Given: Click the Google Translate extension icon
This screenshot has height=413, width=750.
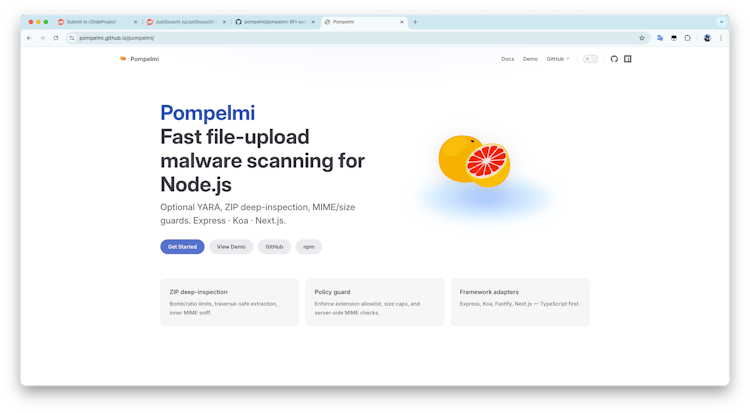Looking at the screenshot, I should pos(661,38).
